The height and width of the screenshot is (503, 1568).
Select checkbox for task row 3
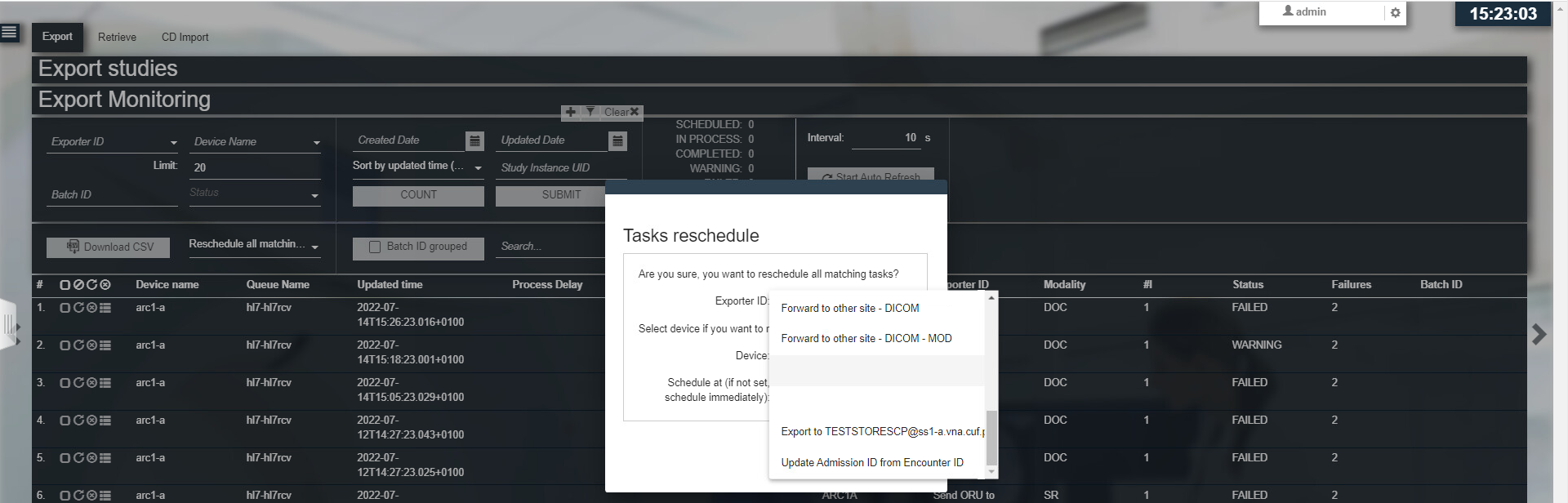[65, 383]
